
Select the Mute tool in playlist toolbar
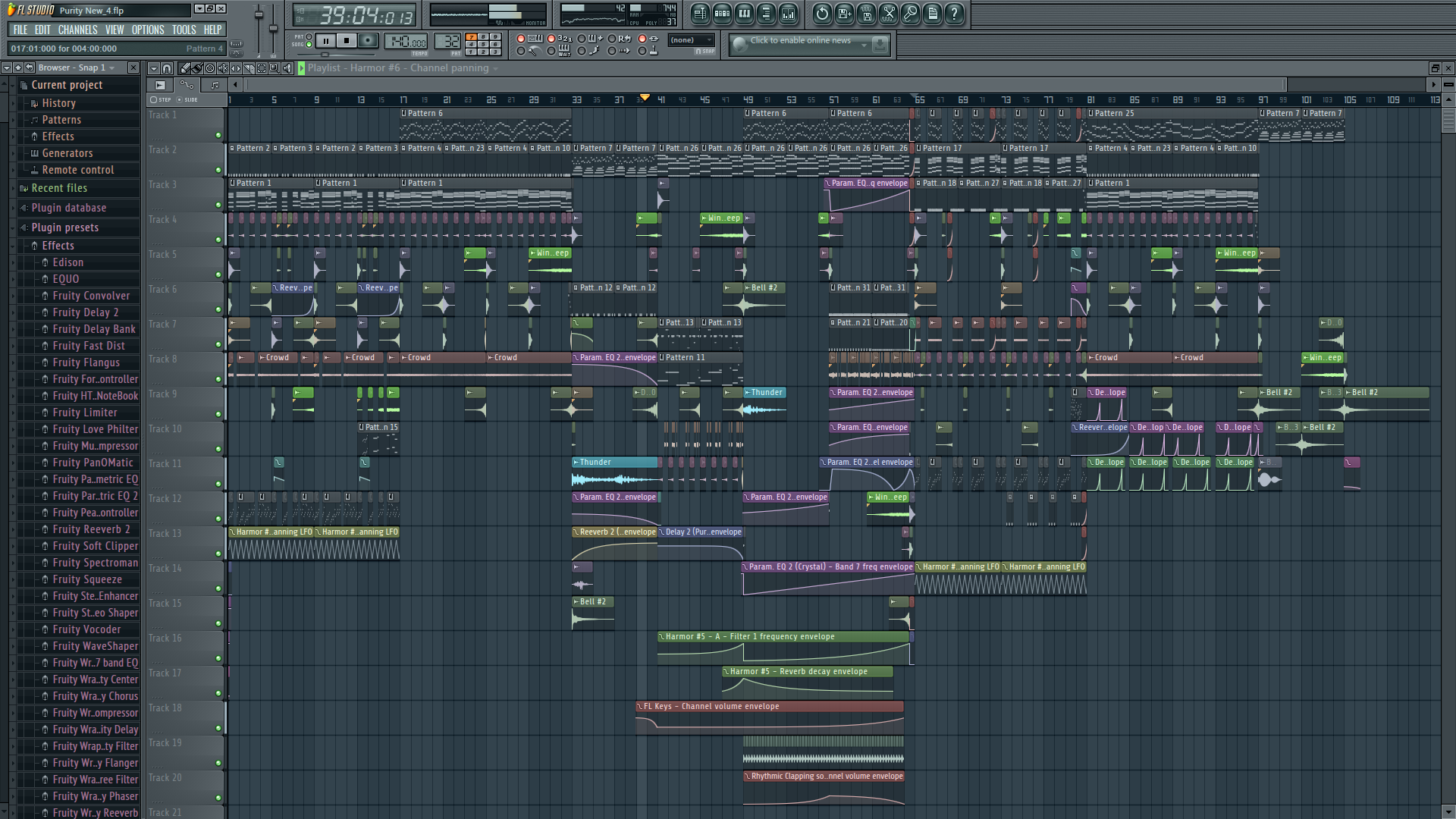223,68
